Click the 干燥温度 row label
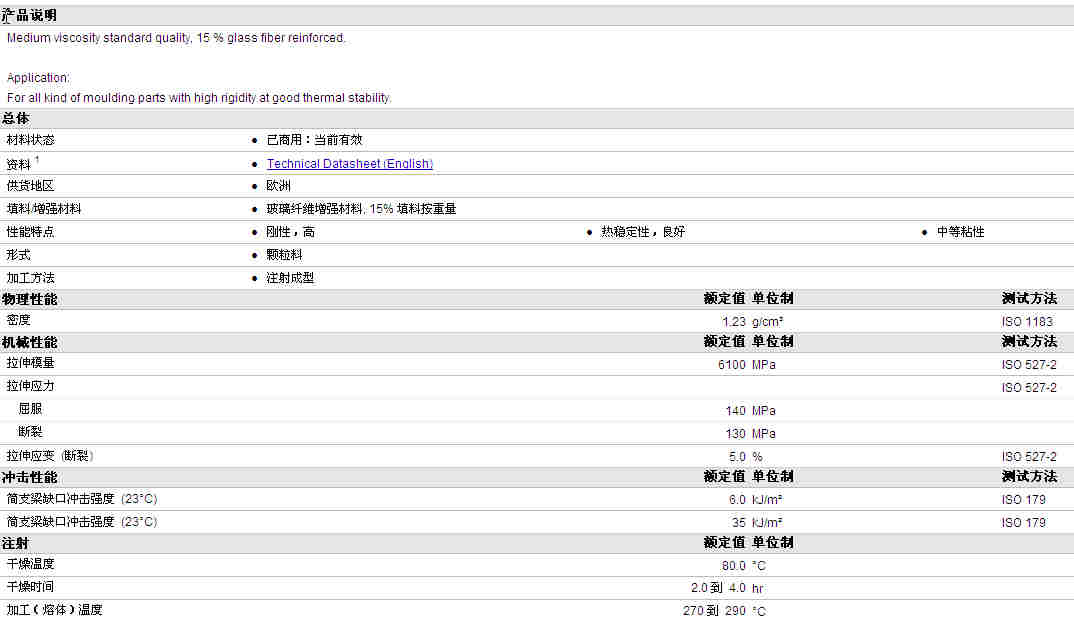Image resolution: width=1074 pixels, height=618 pixels. tap(30, 564)
